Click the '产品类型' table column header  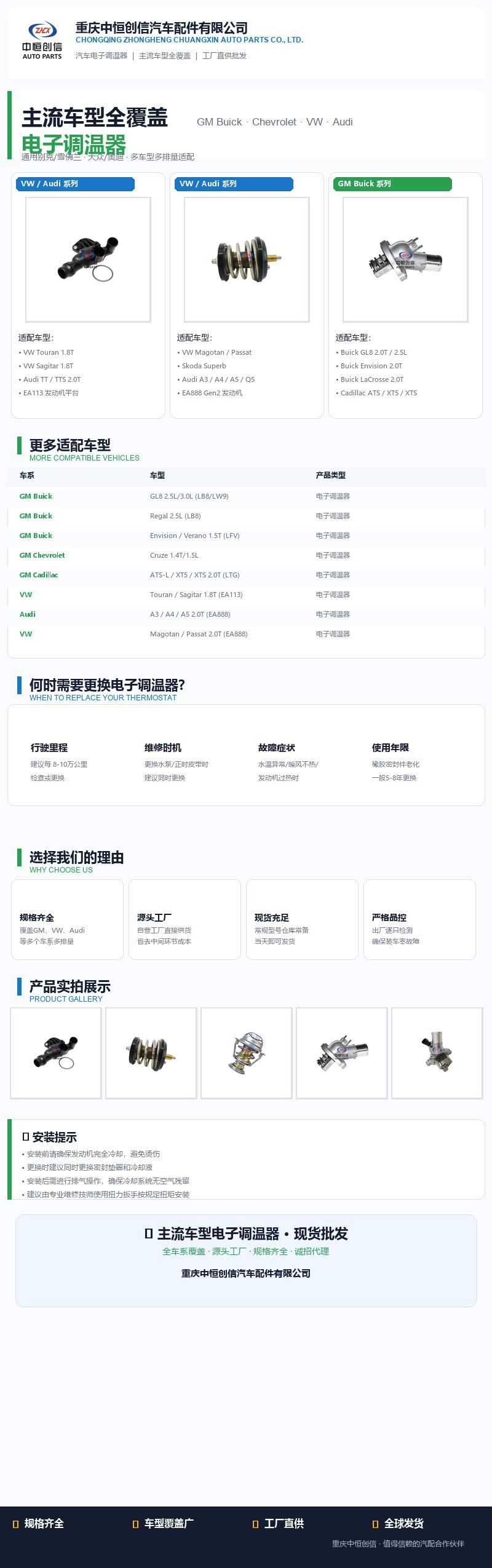tap(331, 475)
